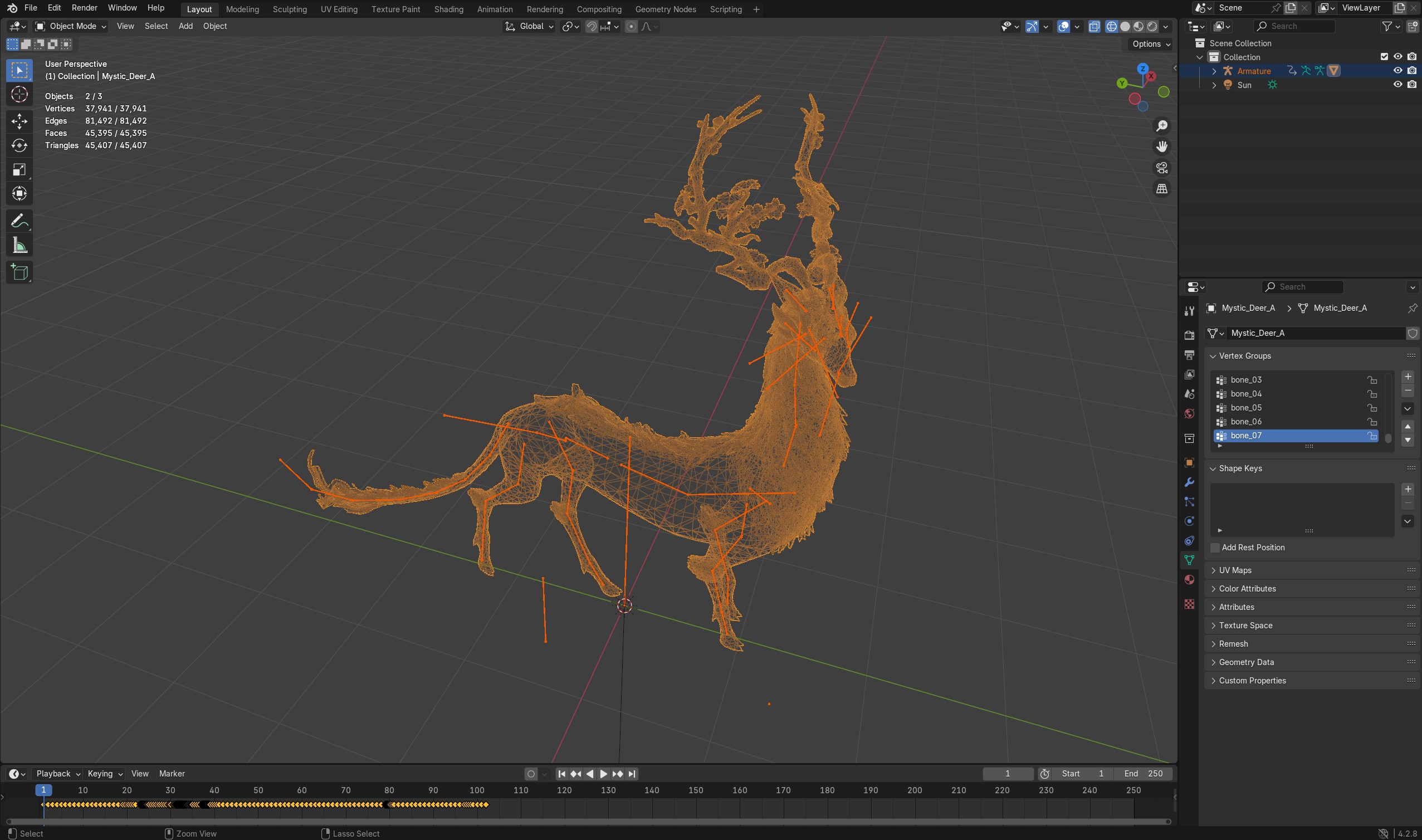The height and width of the screenshot is (840, 1422).
Task: Select the Measure tool
Action: 19,246
